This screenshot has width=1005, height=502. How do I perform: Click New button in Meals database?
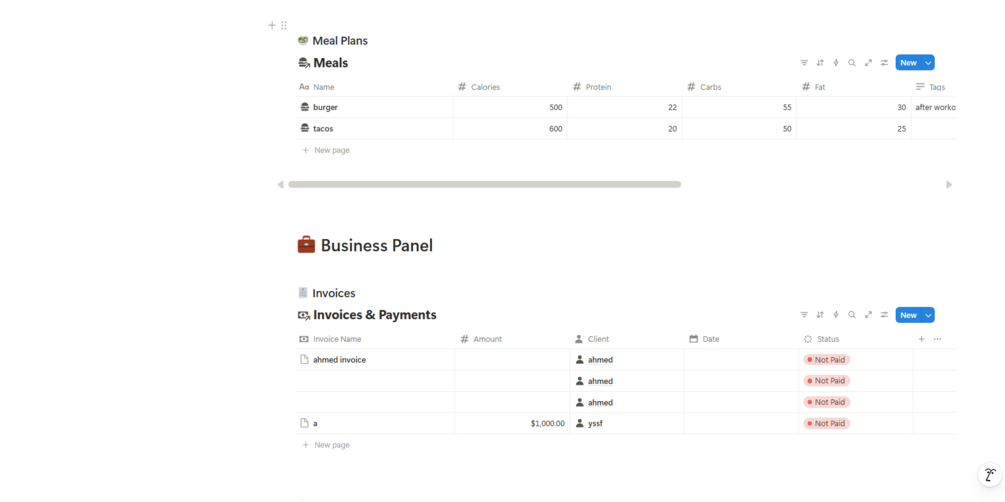[x=907, y=63]
